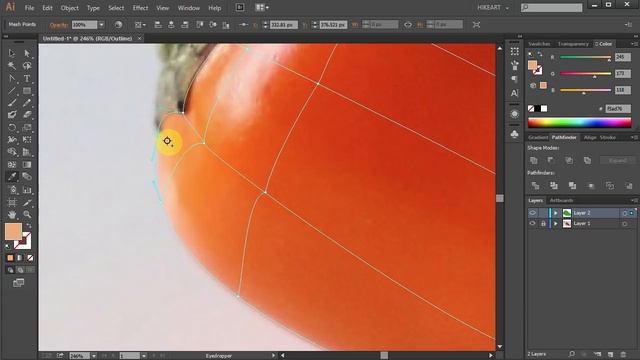Image resolution: width=640 pixels, height=360 pixels.
Task: Switch to the Transparency tab
Action: pos(573,44)
